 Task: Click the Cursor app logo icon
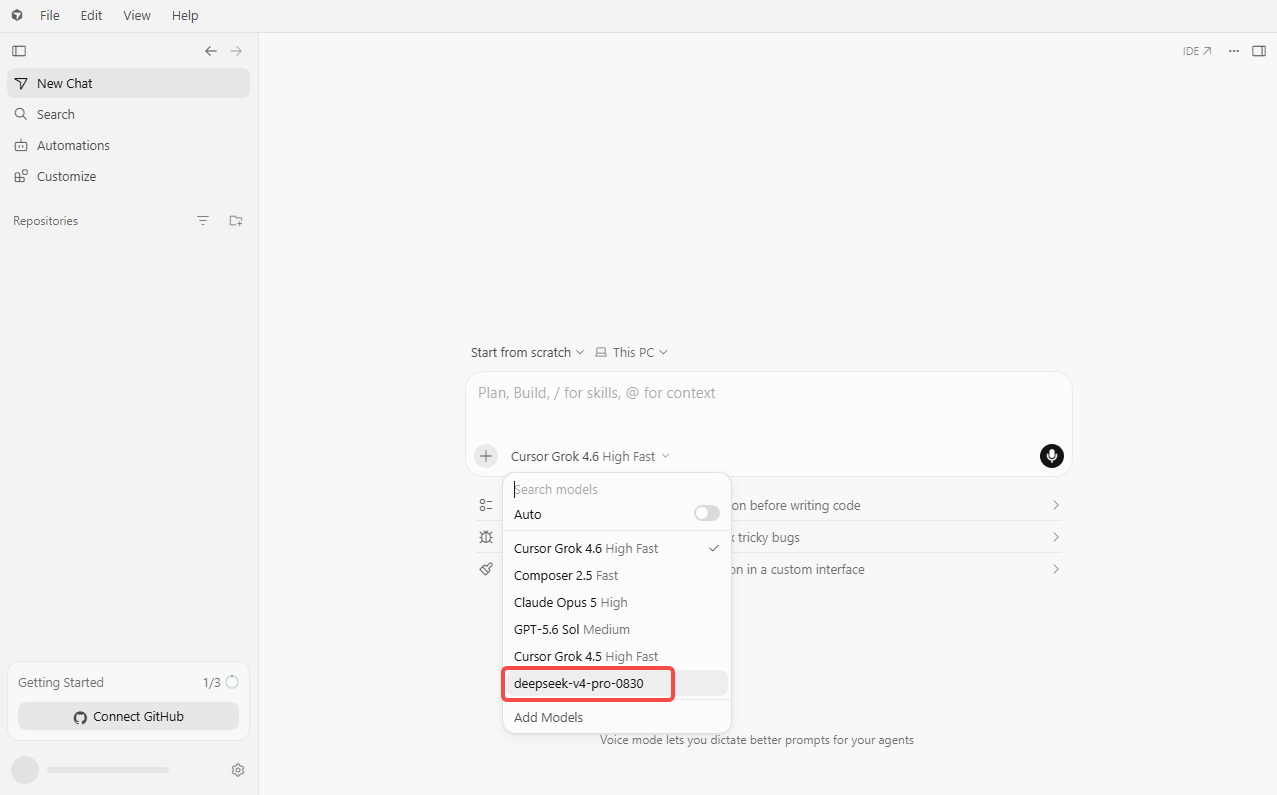pyautogui.click(x=17, y=16)
